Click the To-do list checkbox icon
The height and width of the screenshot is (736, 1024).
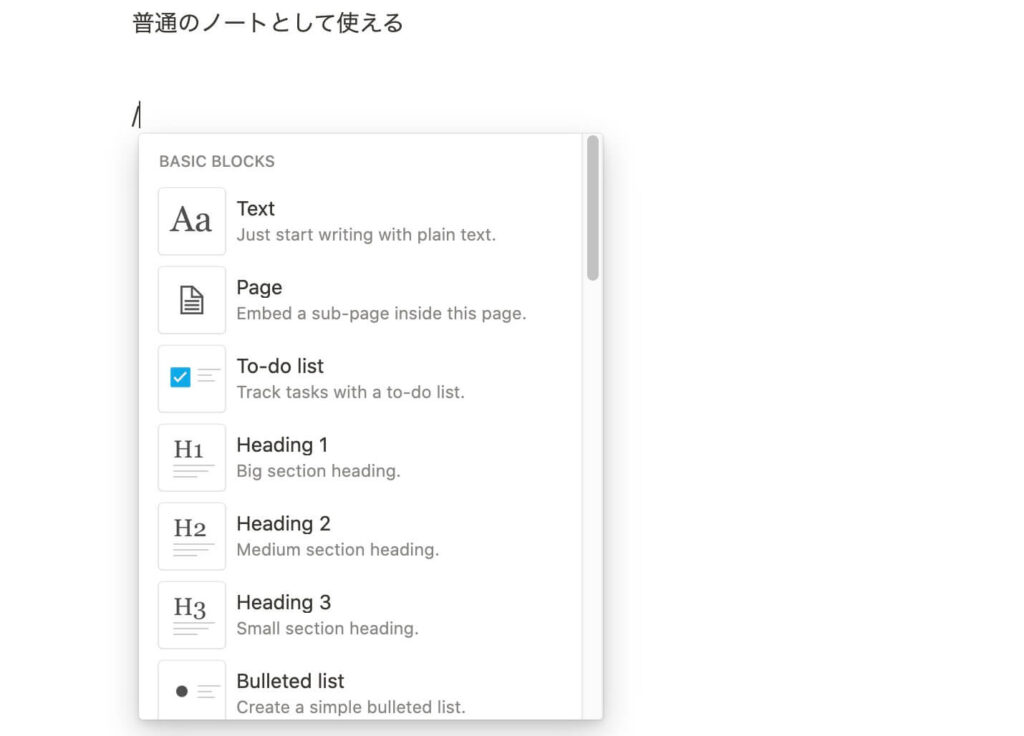[x=191, y=379]
